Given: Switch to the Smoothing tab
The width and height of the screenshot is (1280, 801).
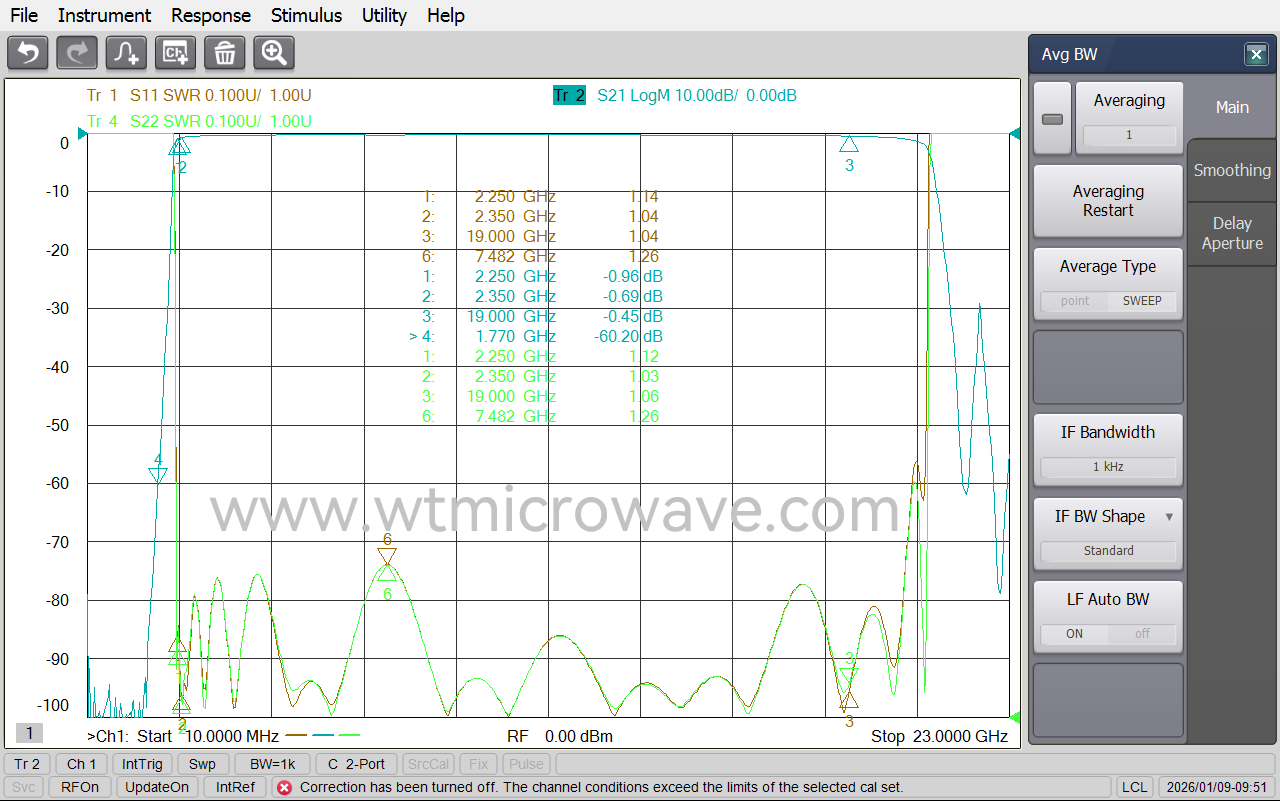Looking at the screenshot, I should pos(1231,170).
